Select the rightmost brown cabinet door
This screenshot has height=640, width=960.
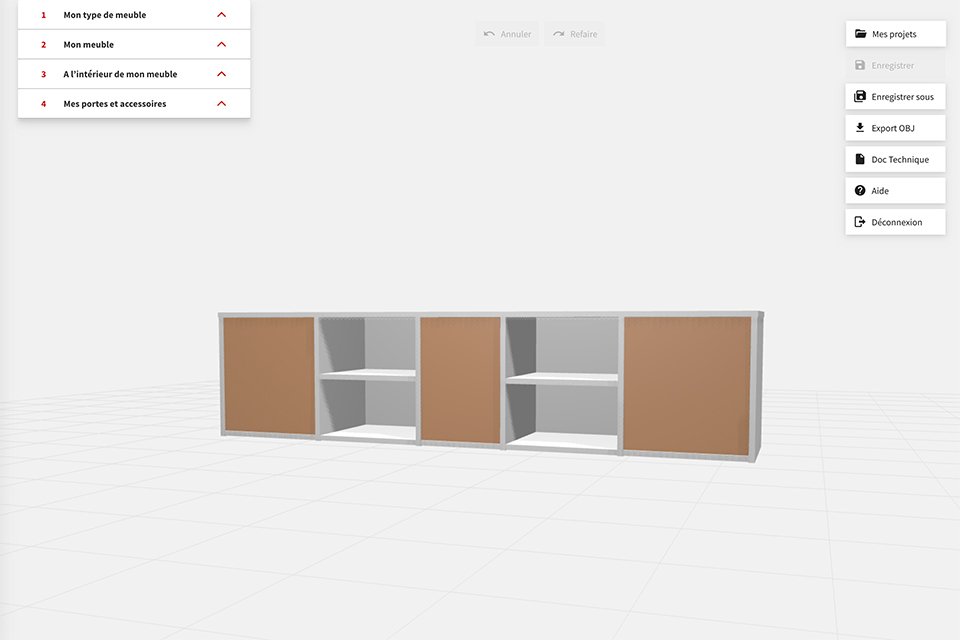[688, 385]
